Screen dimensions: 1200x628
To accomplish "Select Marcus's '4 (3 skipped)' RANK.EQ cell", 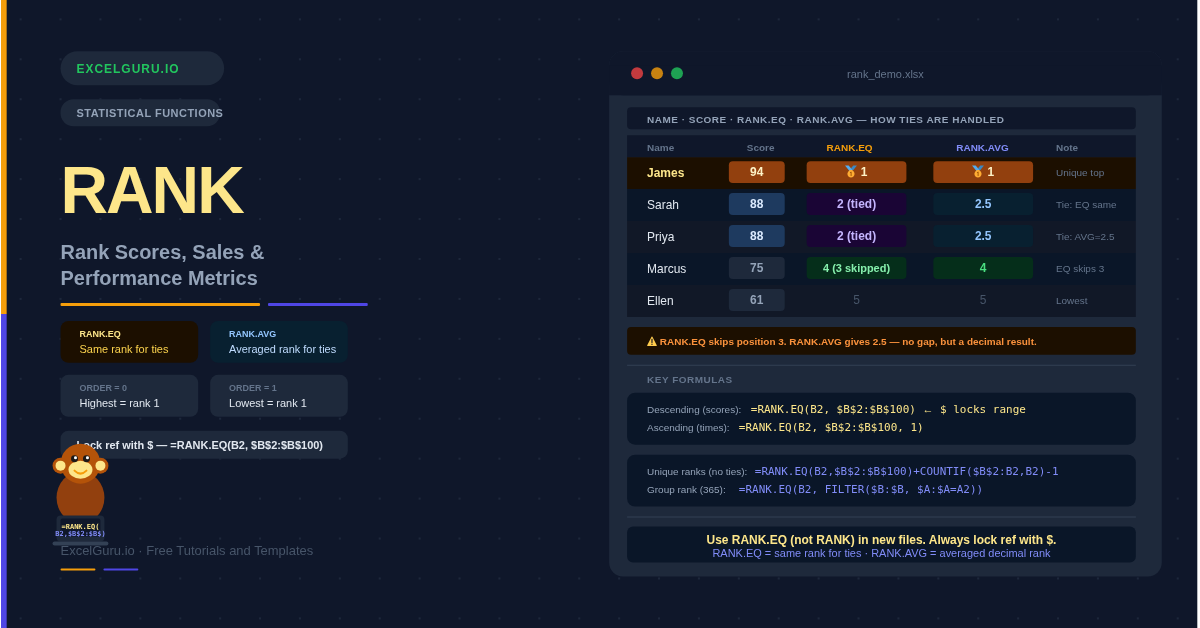I will [x=856, y=268].
